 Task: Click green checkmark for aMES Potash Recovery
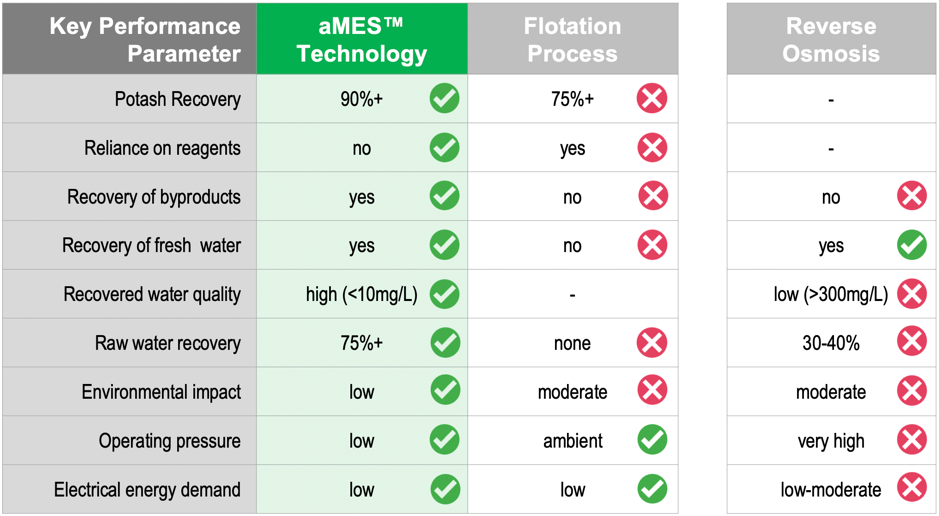pos(444,99)
